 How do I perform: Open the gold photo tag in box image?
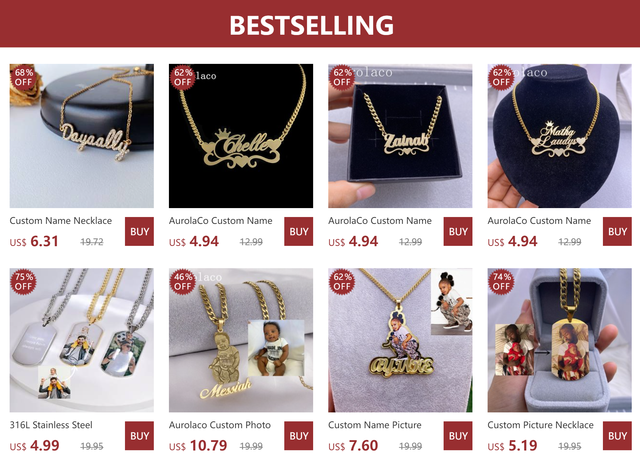click(559, 340)
